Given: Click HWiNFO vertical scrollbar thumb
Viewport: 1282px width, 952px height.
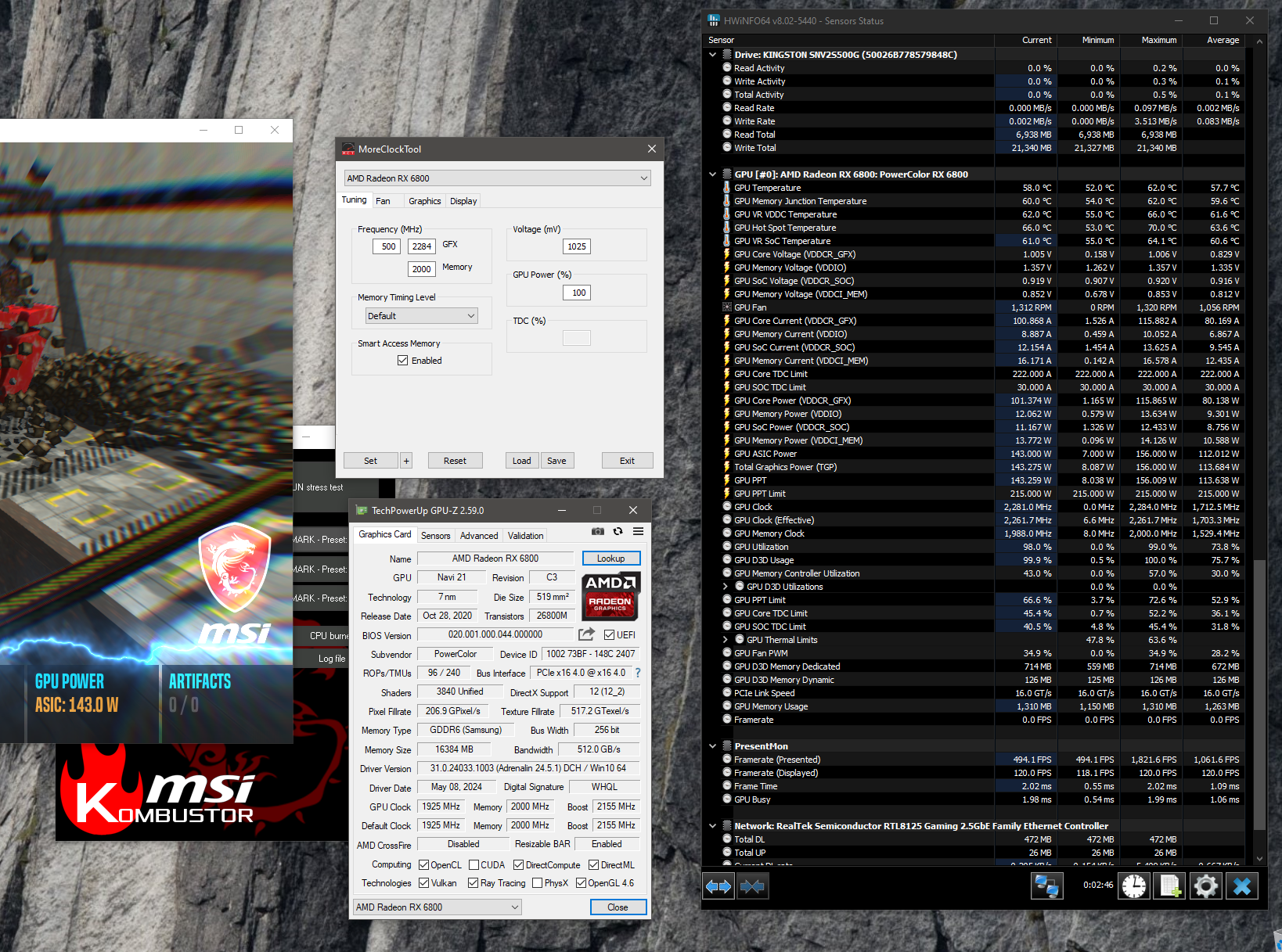Looking at the screenshot, I should coord(1259,695).
